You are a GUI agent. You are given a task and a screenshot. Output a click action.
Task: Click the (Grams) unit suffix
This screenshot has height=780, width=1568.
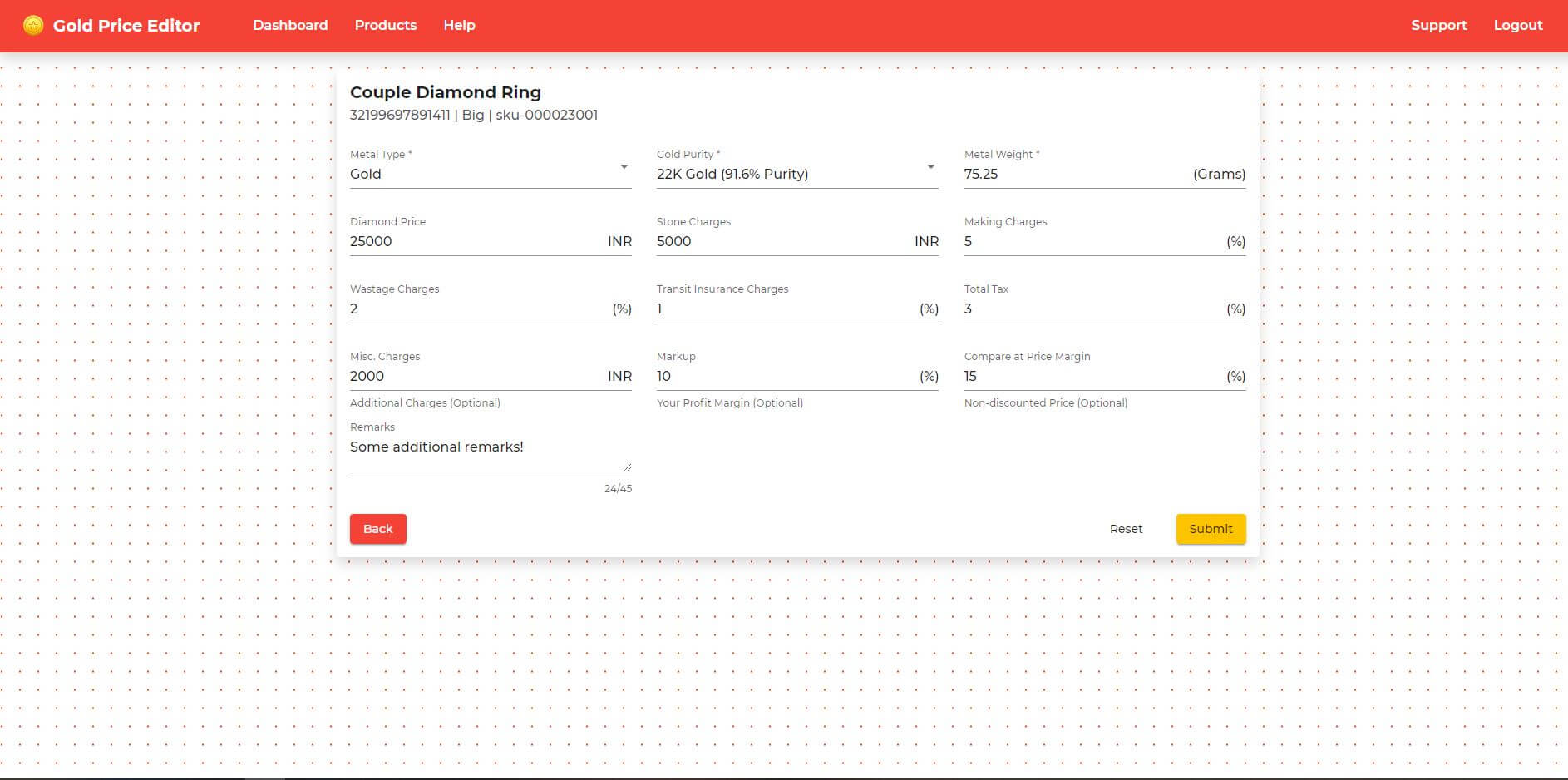coord(1219,174)
